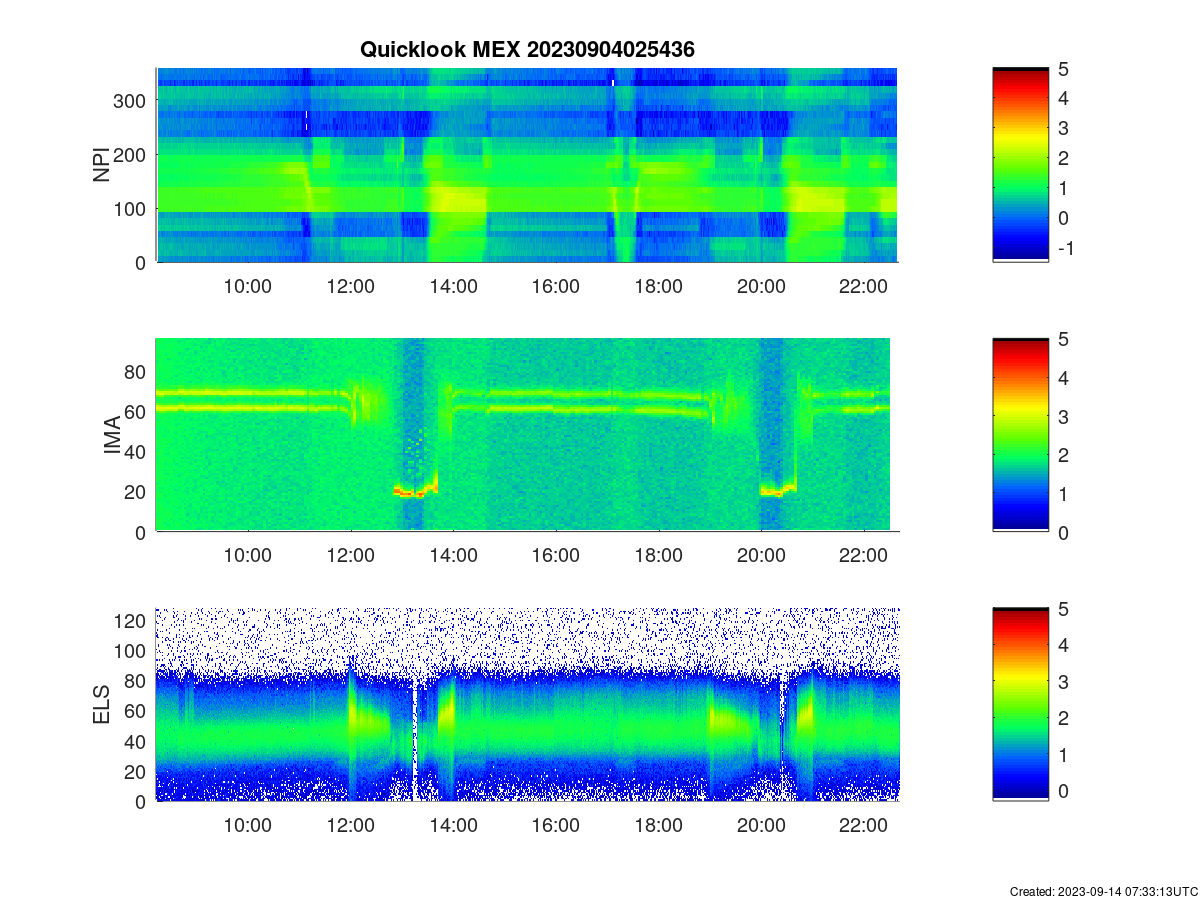Click the 5 label on the ELS colorbar
This screenshot has width=1200, height=900.
tap(1063, 609)
